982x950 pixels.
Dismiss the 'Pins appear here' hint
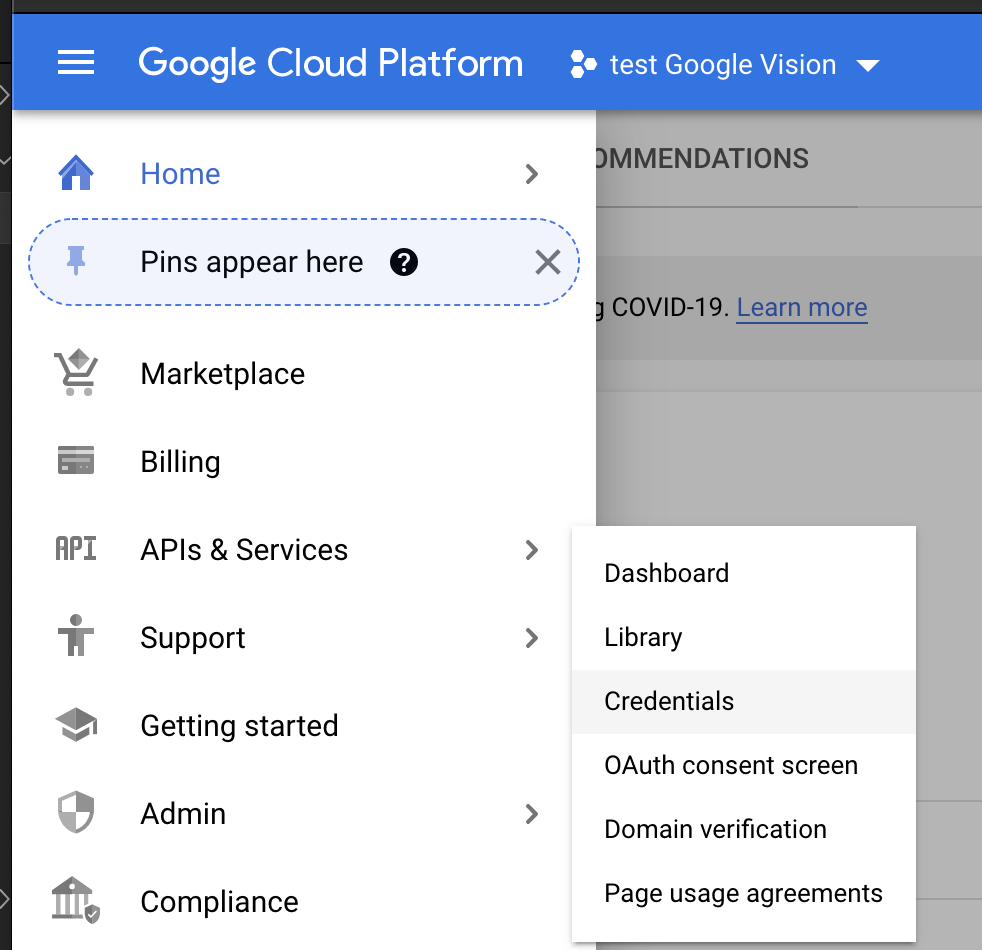(548, 262)
